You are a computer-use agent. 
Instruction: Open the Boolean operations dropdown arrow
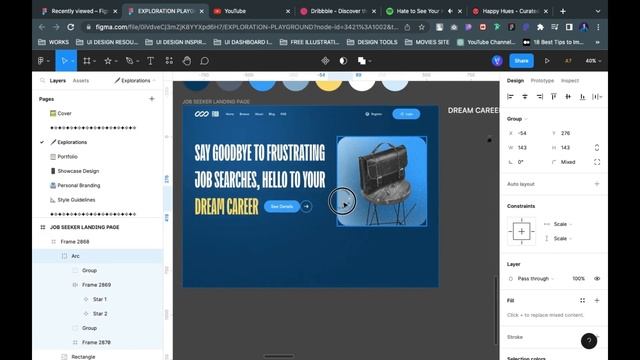coord(370,61)
